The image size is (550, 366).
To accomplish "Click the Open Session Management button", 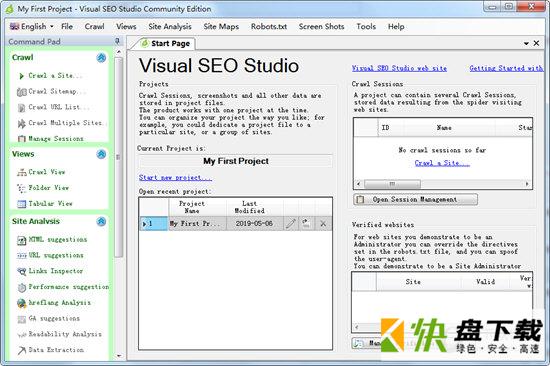I will (x=415, y=200).
